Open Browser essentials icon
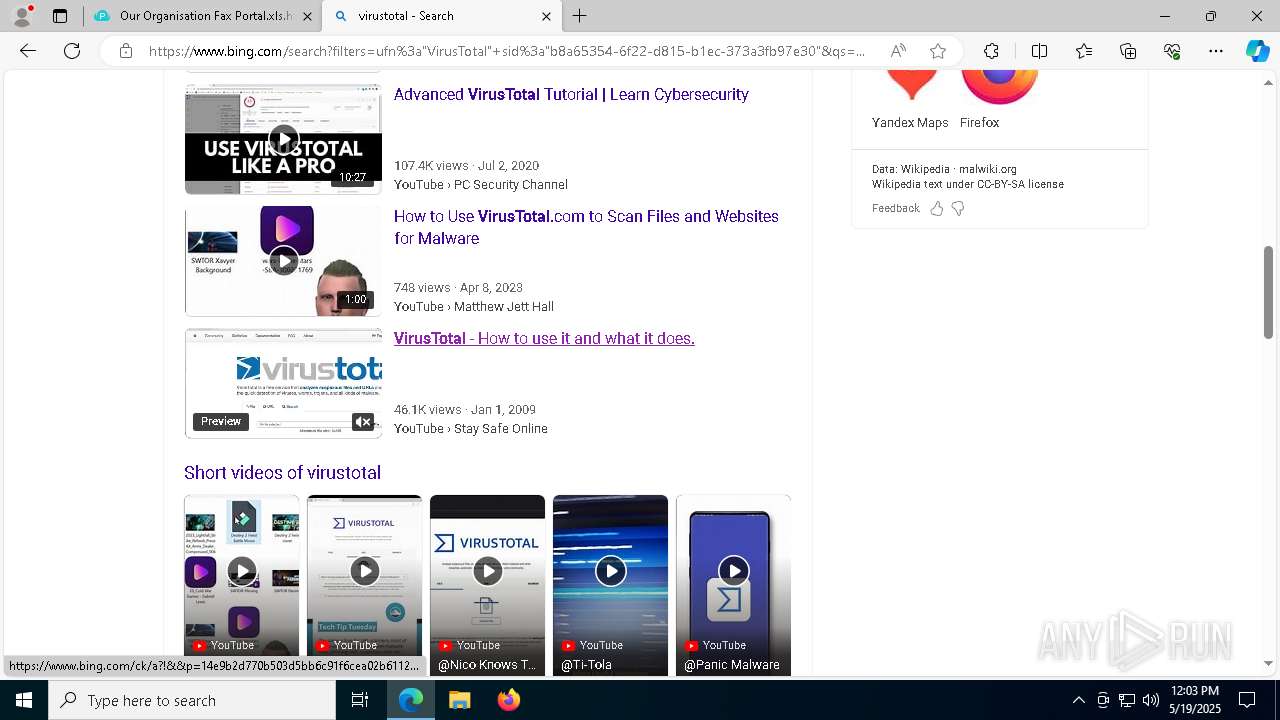Viewport: 1280px width, 720px height. (1172, 51)
